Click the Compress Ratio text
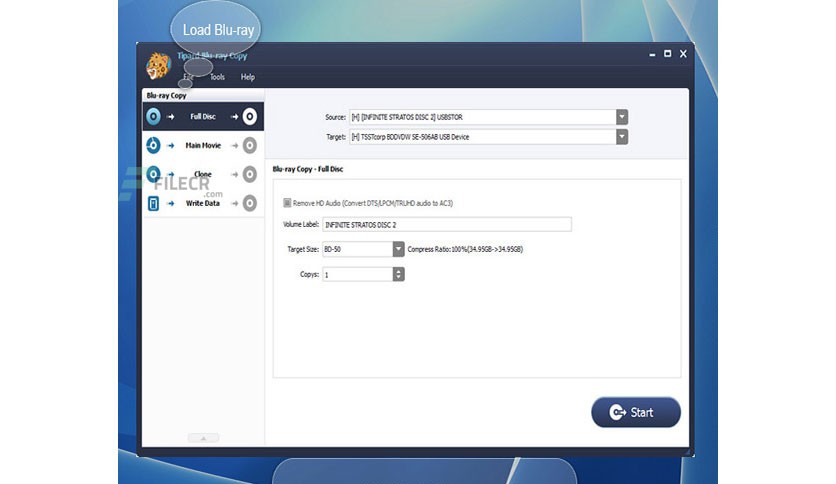The width and height of the screenshot is (836, 484). [465, 249]
